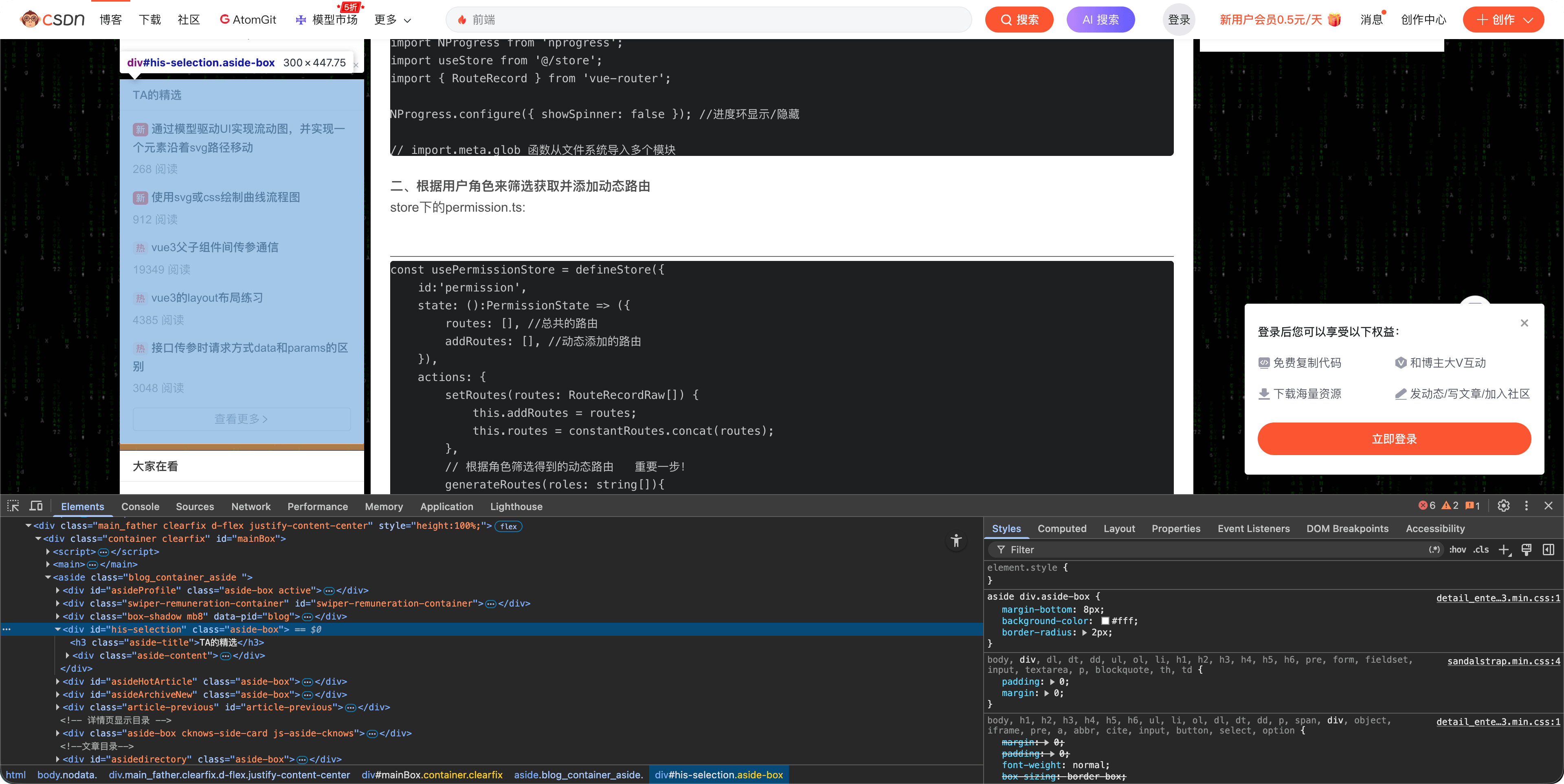Image resolution: width=1564 pixels, height=784 pixels.
Task: Click the flex badge in DOM tree
Action: [509, 526]
